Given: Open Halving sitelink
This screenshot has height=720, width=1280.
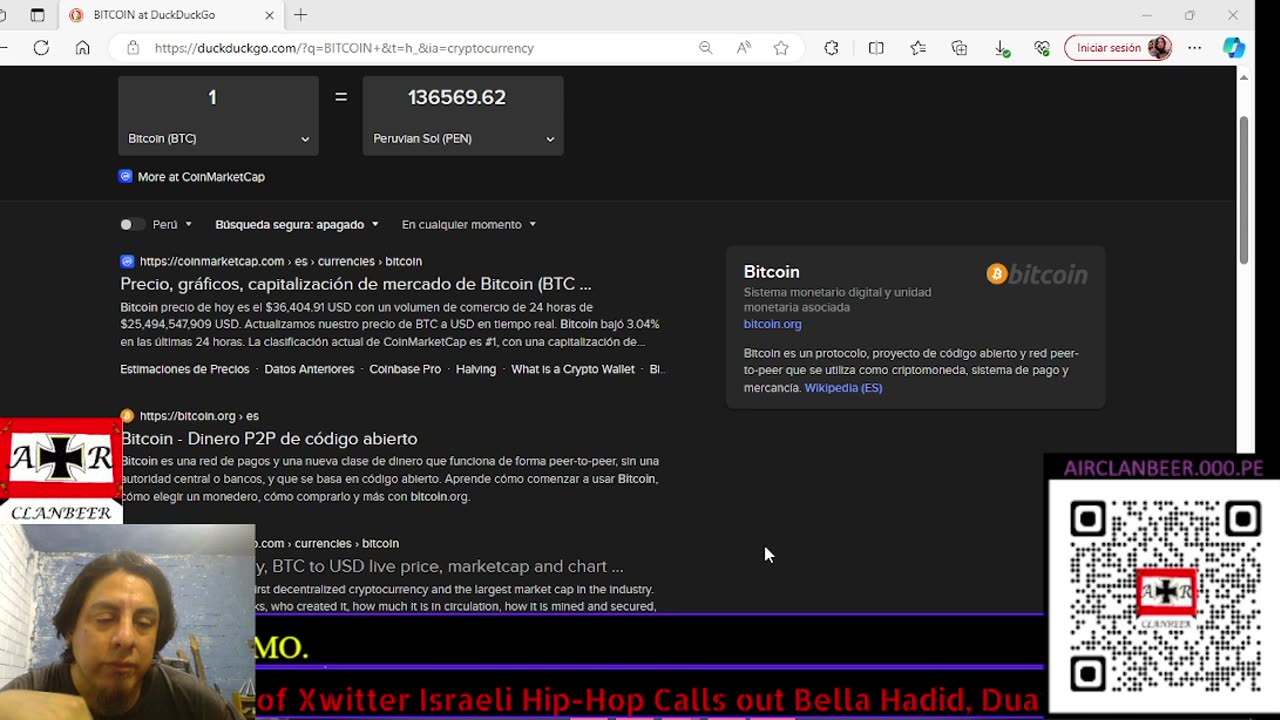Looking at the screenshot, I should tap(476, 369).
